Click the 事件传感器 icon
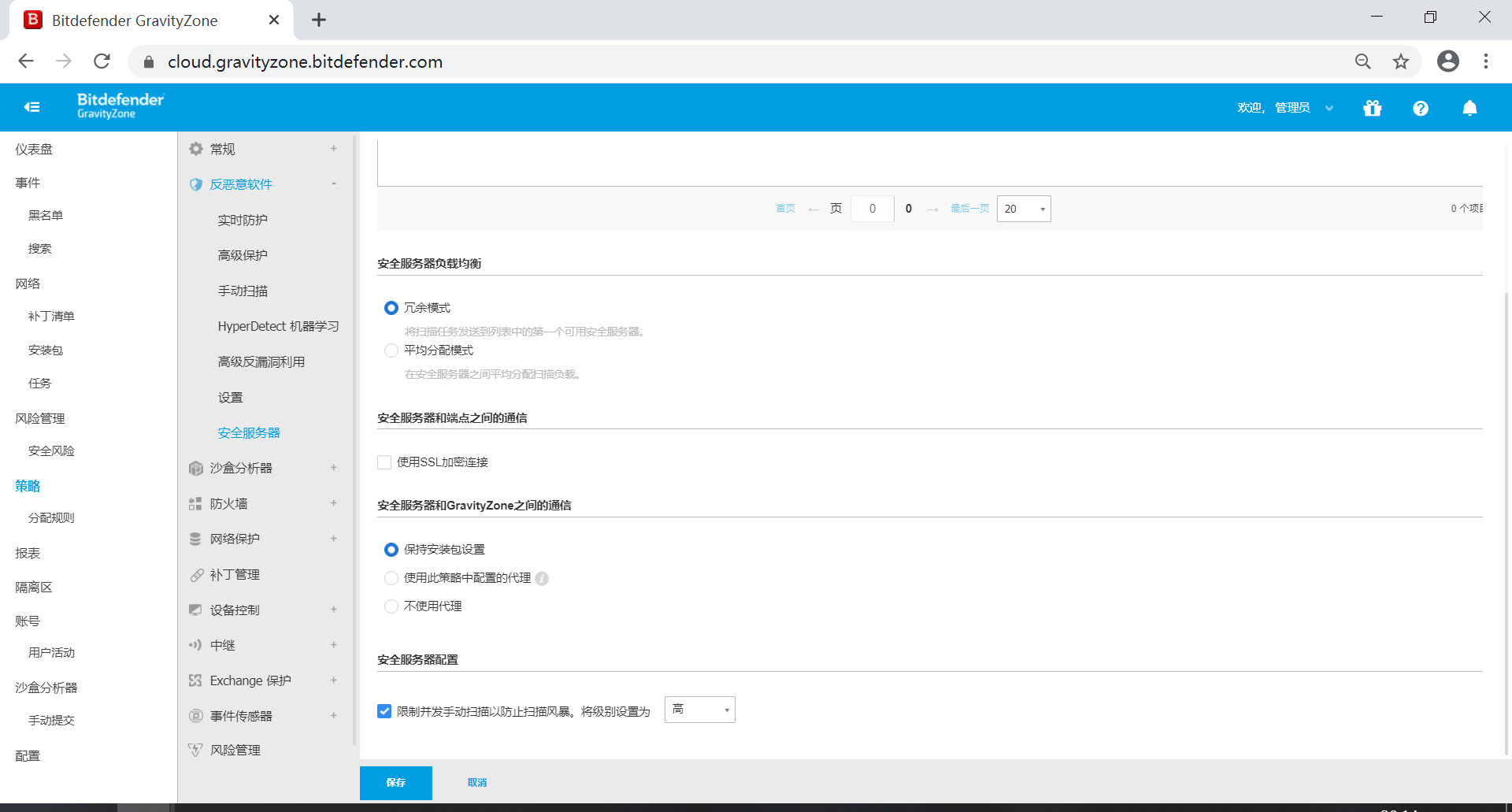Image resolution: width=1512 pixels, height=812 pixels. [x=196, y=716]
